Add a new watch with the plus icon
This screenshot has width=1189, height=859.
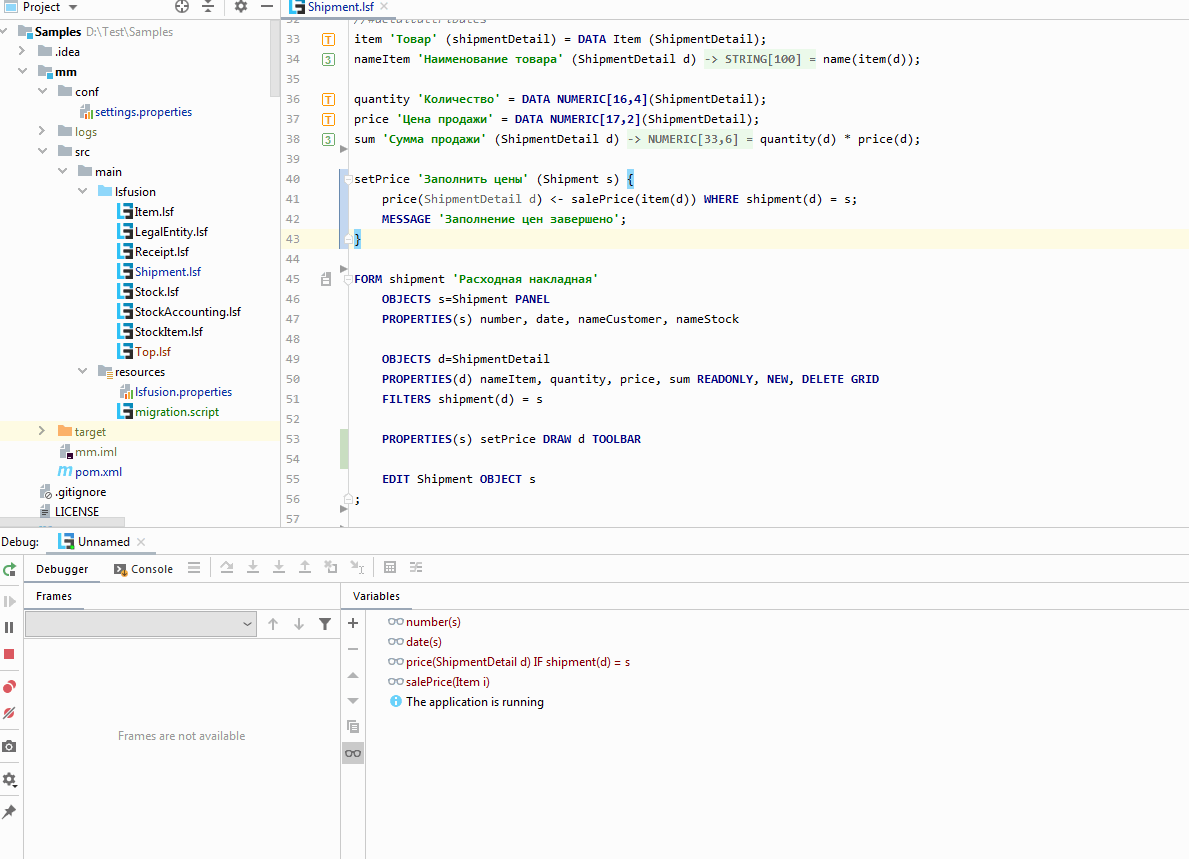coord(353,623)
